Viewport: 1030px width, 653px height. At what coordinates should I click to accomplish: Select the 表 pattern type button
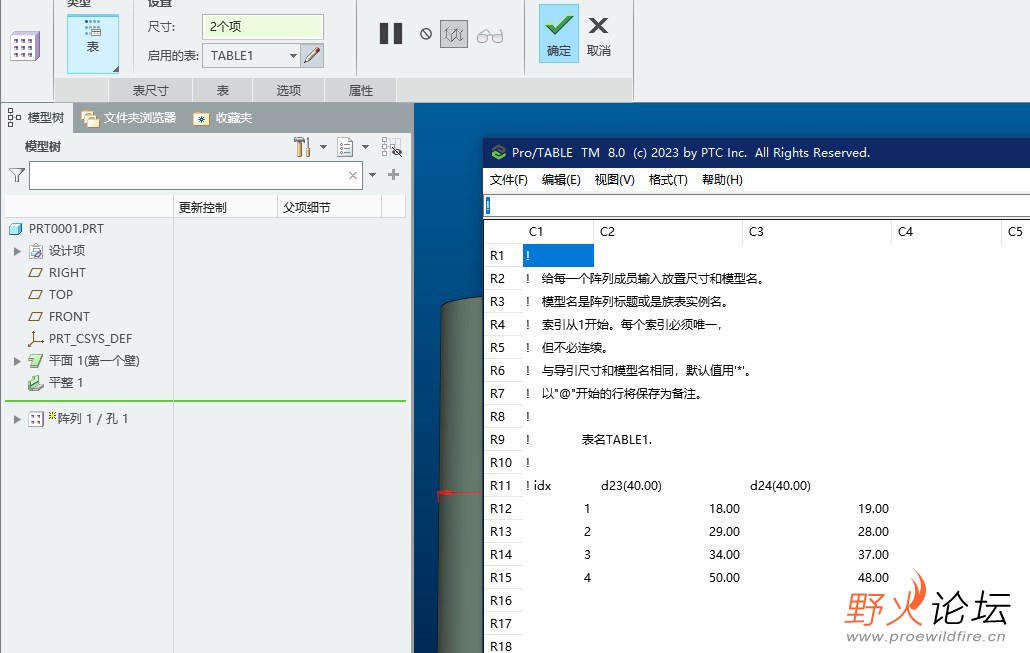93,43
